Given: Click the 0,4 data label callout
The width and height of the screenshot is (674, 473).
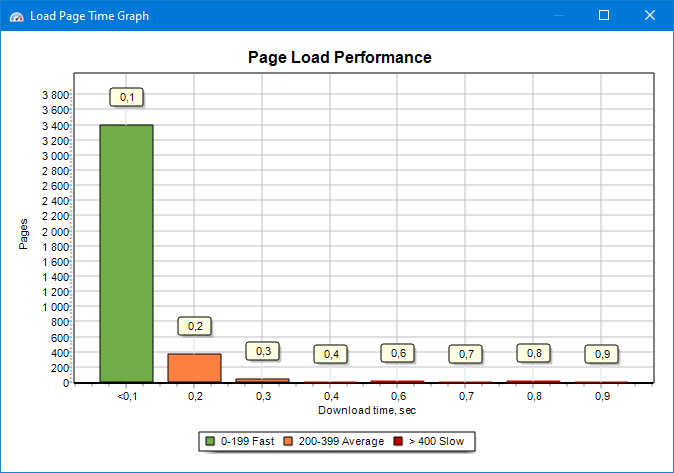Looking at the screenshot, I should pos(331,354).
